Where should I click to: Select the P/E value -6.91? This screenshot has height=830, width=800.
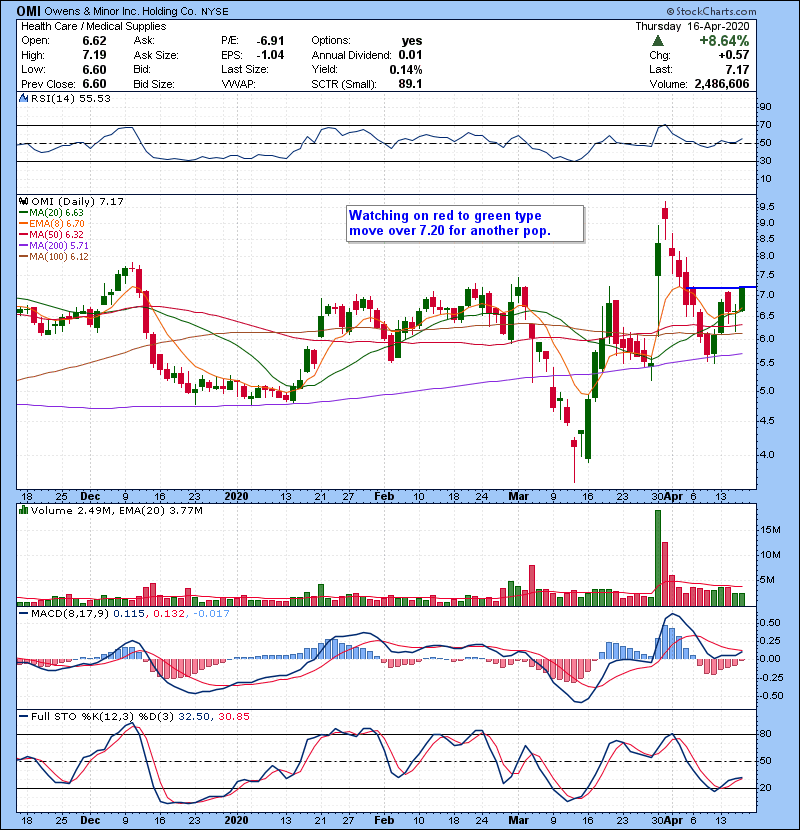pos(270,41)
